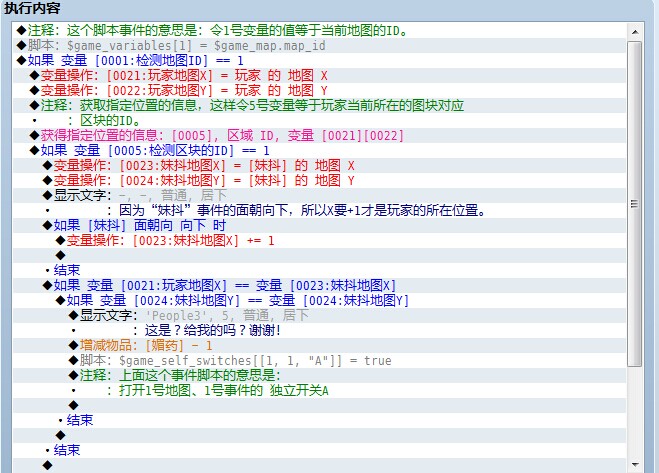Select 显示文字 line with 'People3', 5
659x473 pixels.
point(319,316)
